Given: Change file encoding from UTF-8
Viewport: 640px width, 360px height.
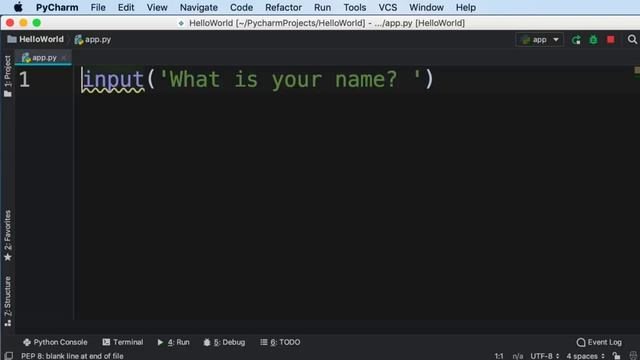Looking at the screenshot, I should [x=544, y=356].
